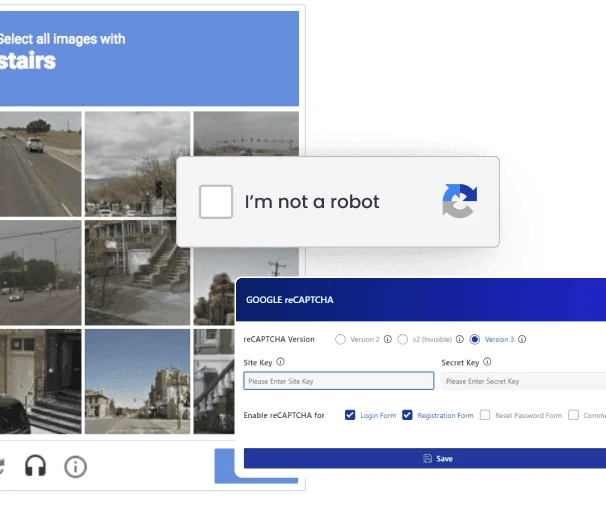Check the I'm not a robot box

[216, 202]
